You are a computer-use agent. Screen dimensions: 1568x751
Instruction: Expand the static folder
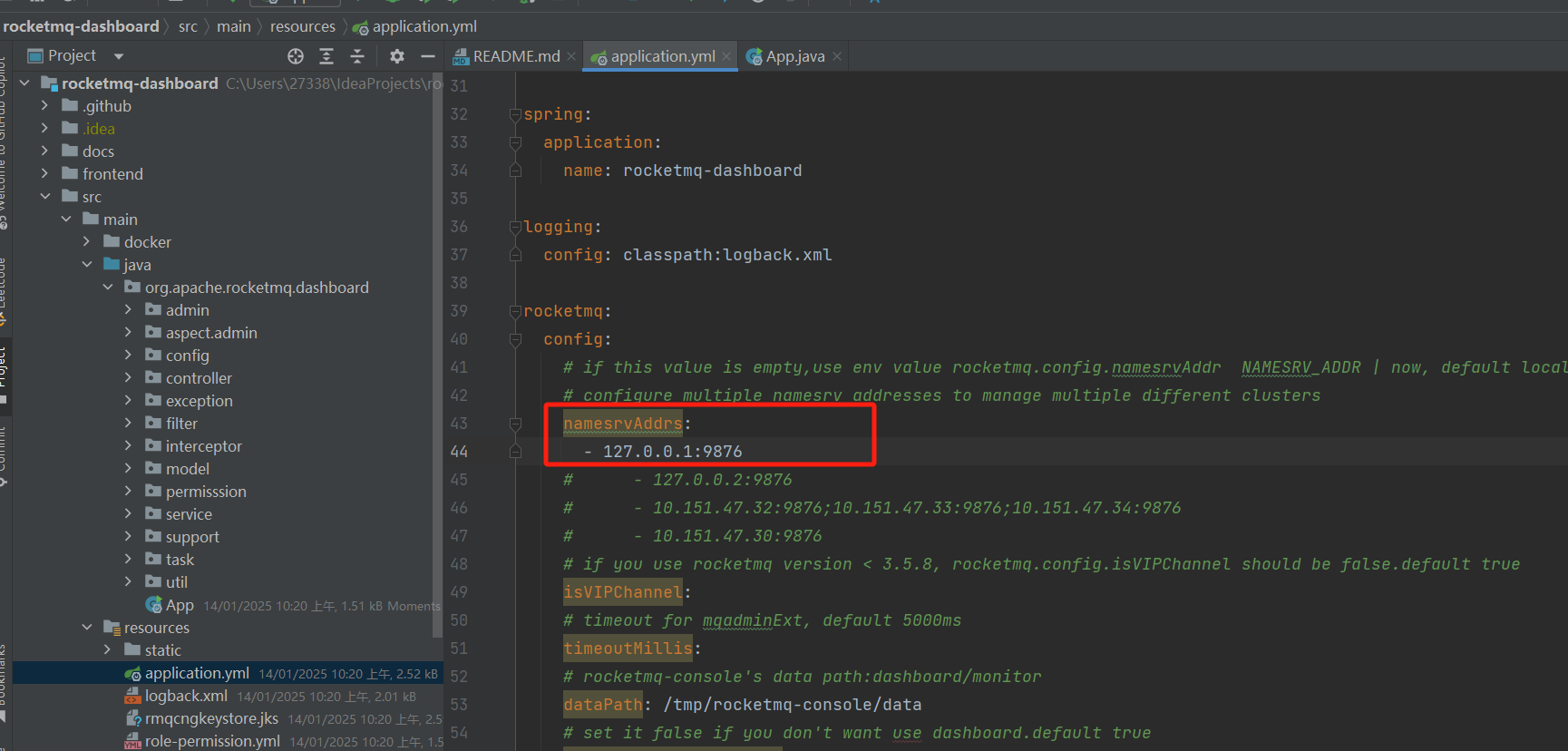[108, 650]
